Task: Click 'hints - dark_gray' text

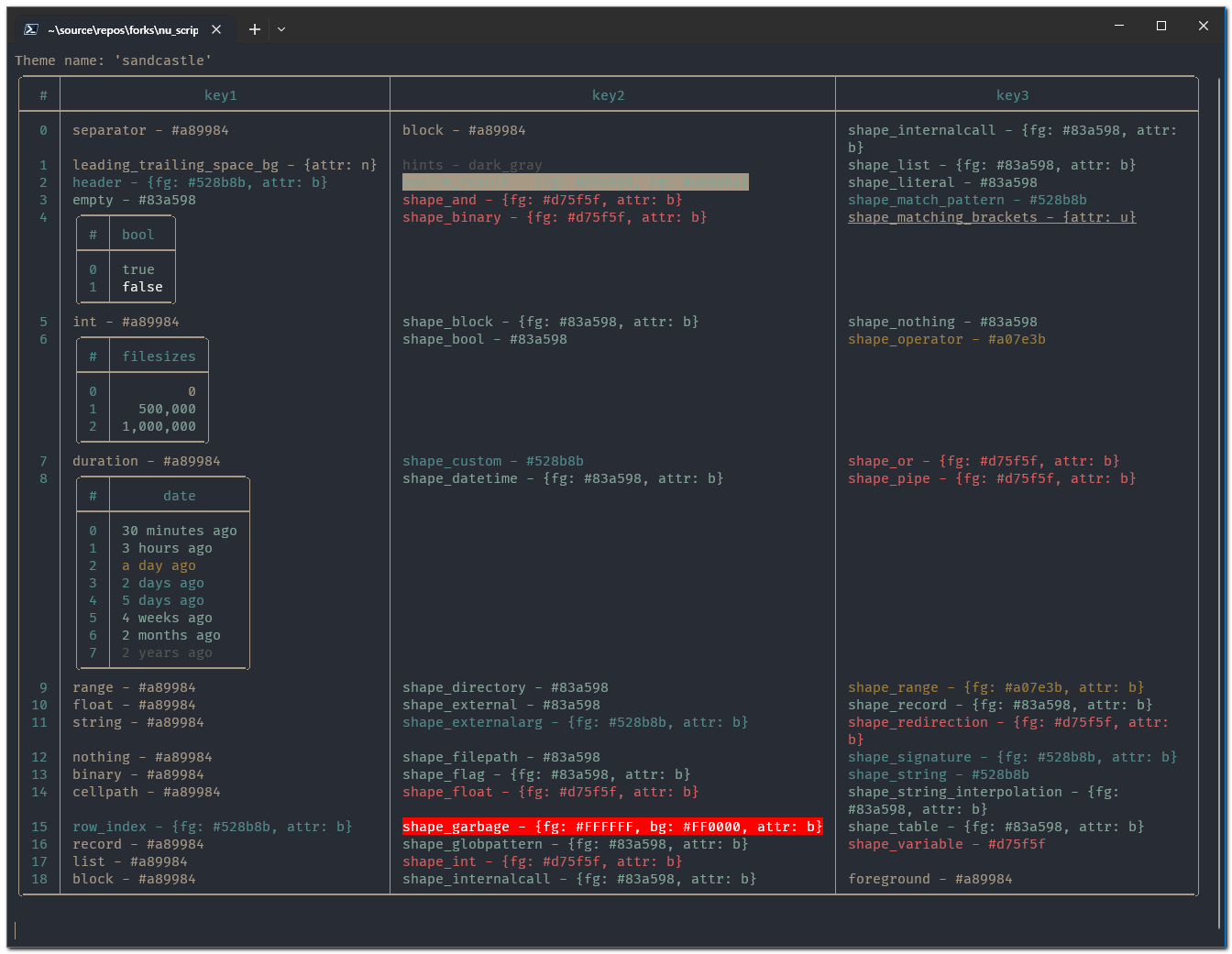Action: (473, 165)
